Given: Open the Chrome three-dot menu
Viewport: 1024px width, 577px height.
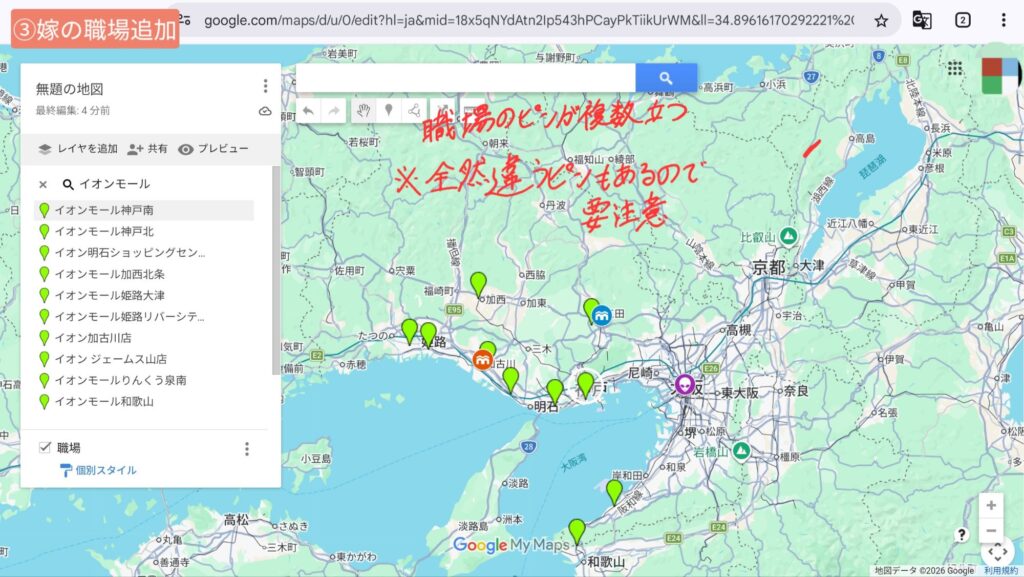Looking at the screenshot, I should [x=1003, y=20].
